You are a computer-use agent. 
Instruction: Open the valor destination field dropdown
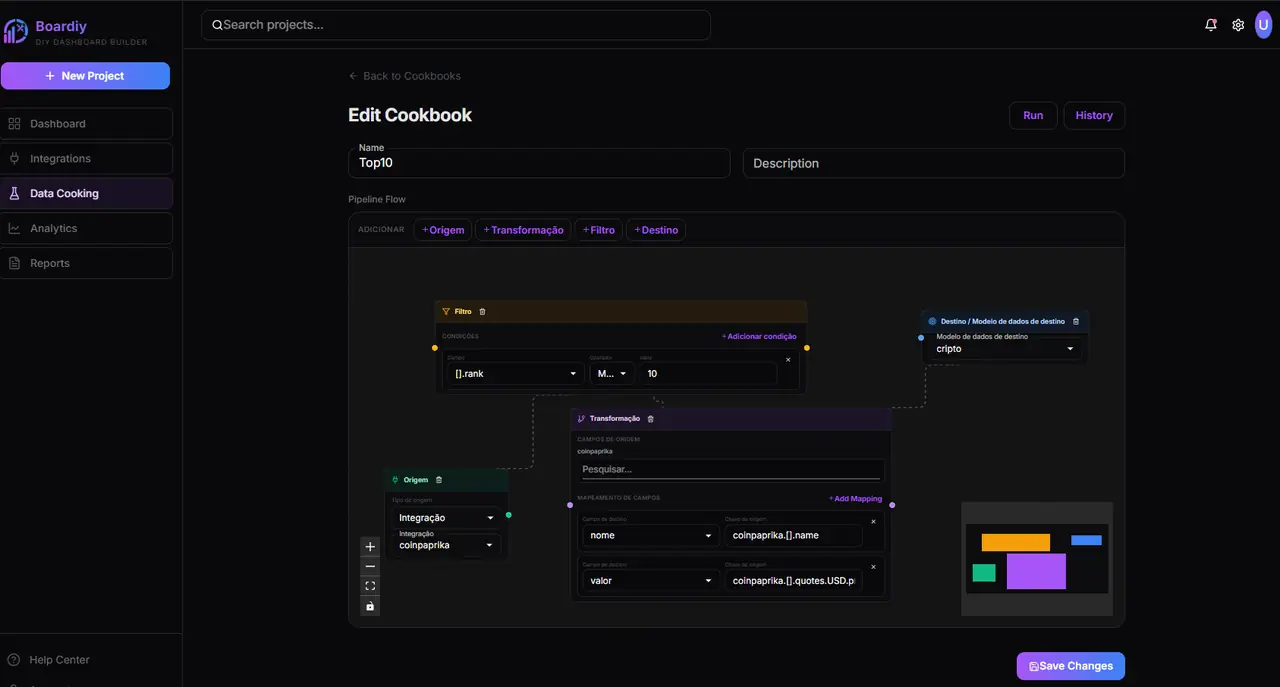click(x=651, y=580)
